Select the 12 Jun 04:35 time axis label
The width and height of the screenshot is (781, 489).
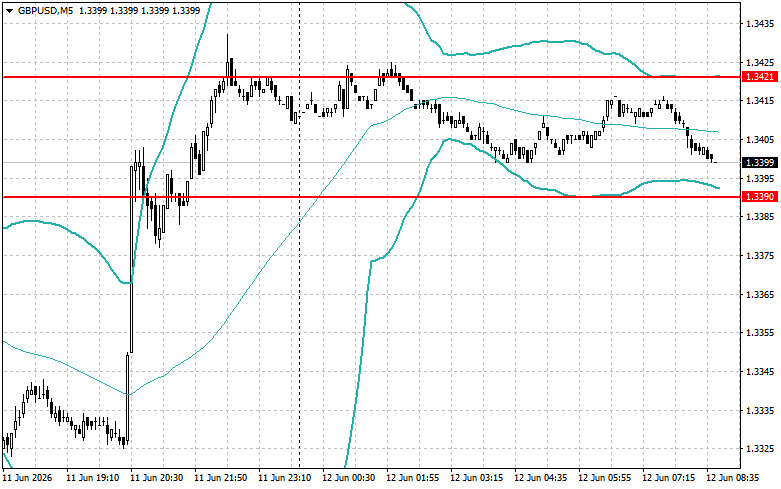click(540, 478)
